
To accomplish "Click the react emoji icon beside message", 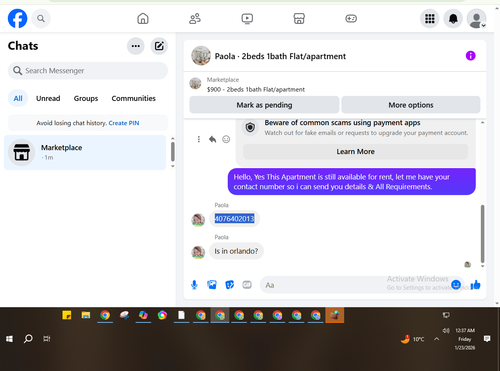I will (226, 139).
